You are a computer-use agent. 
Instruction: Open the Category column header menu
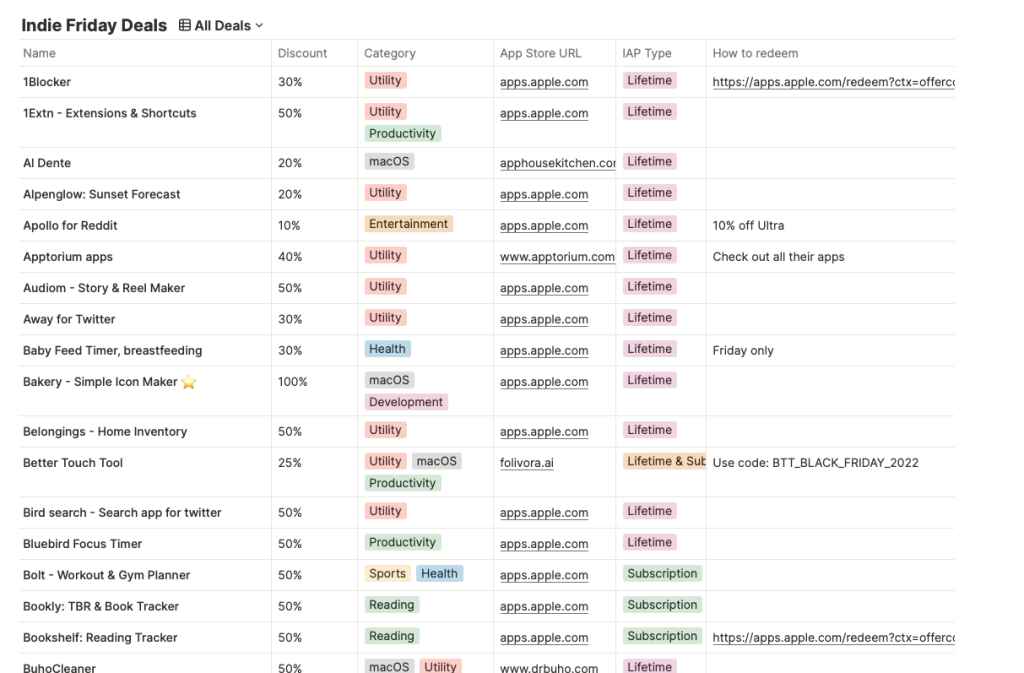pyautogui.click(x=389, y=53)
